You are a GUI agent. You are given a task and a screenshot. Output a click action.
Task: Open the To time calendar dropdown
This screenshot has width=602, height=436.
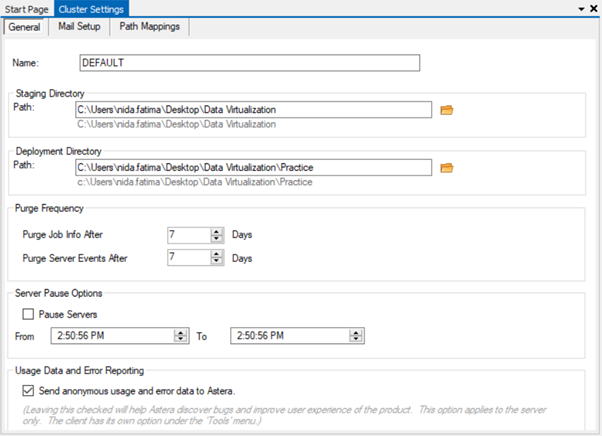click(355, 336)
